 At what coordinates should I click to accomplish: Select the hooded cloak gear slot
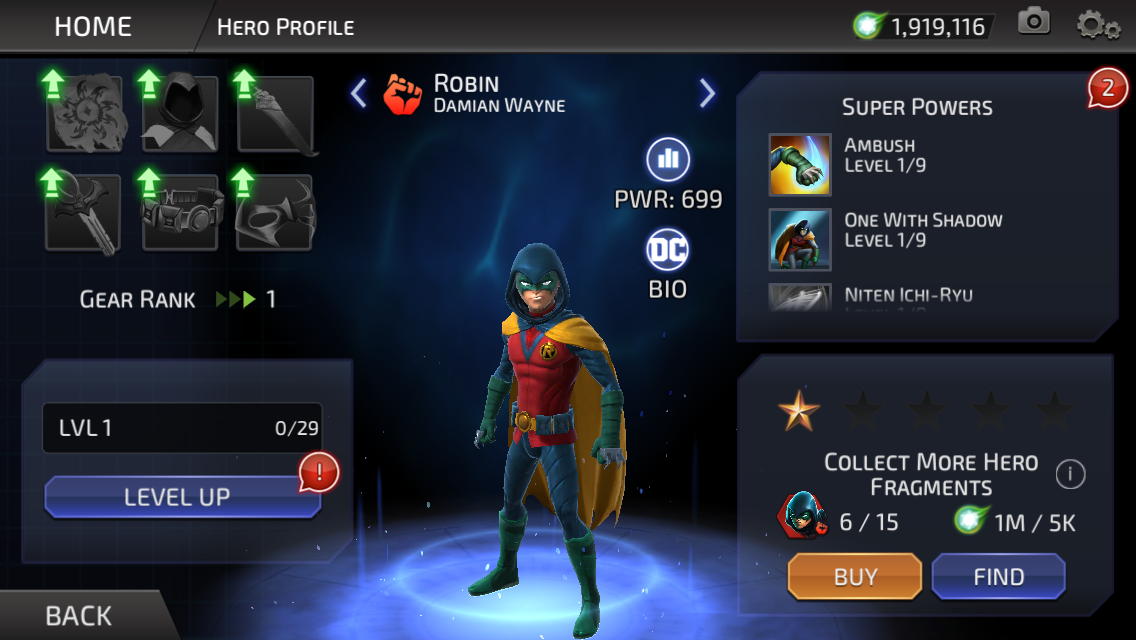[x=180, y=113]
